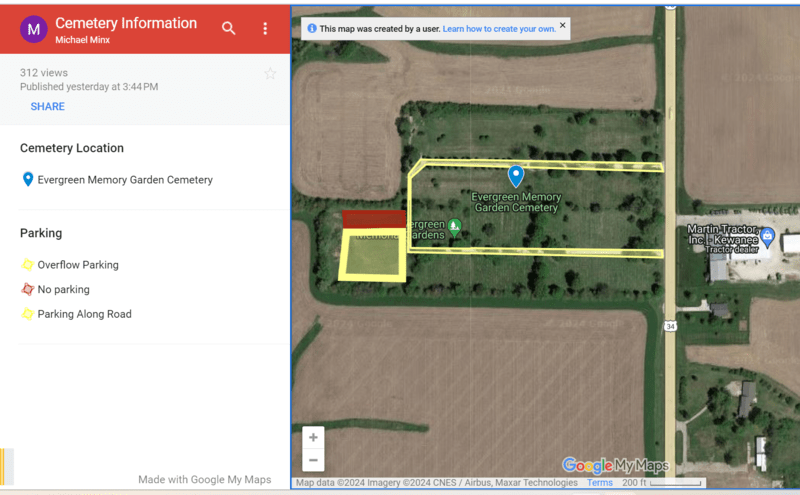Select the No parking legend item
The width and height of the screenshot is (800, 495).
[63, 290]
